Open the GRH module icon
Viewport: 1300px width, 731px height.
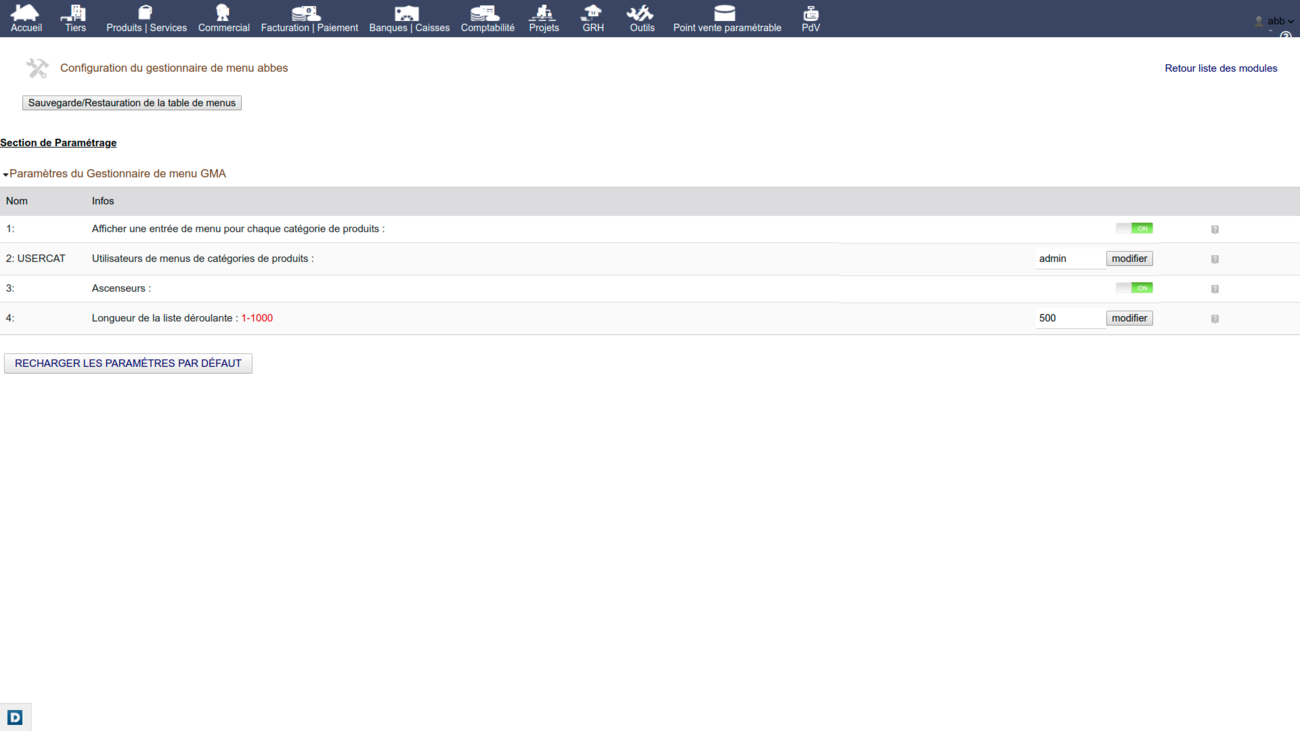(x=593, y=14)
